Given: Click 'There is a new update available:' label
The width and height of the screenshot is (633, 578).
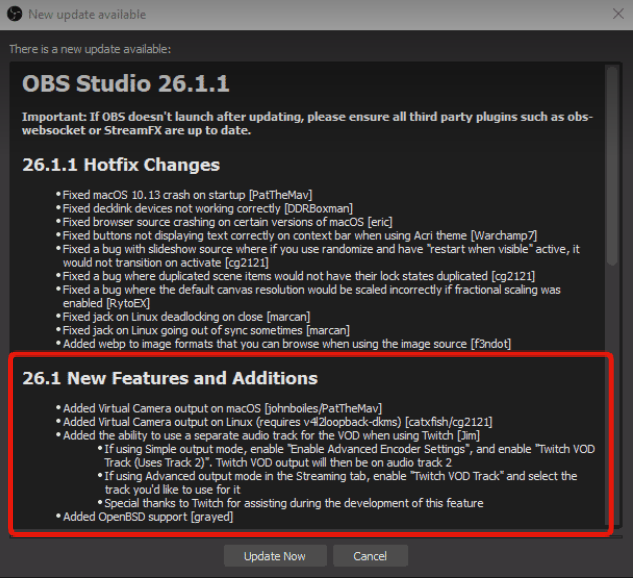Looking at the screenshot, I should coord(90,49).
